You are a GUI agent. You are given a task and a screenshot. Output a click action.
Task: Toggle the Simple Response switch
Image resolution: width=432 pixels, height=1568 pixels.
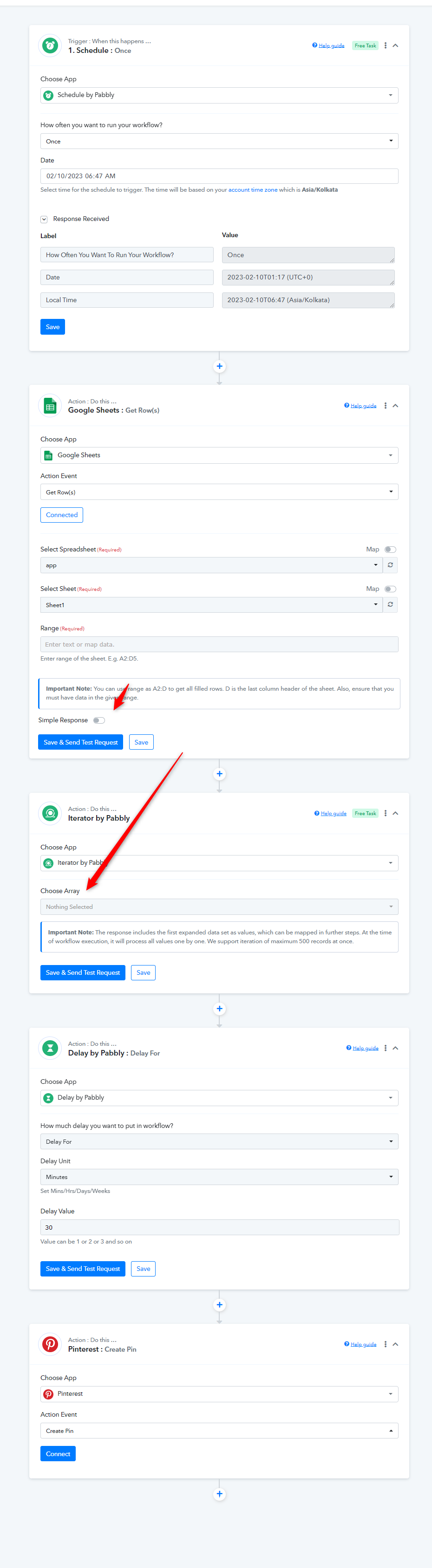pos(98,721)
